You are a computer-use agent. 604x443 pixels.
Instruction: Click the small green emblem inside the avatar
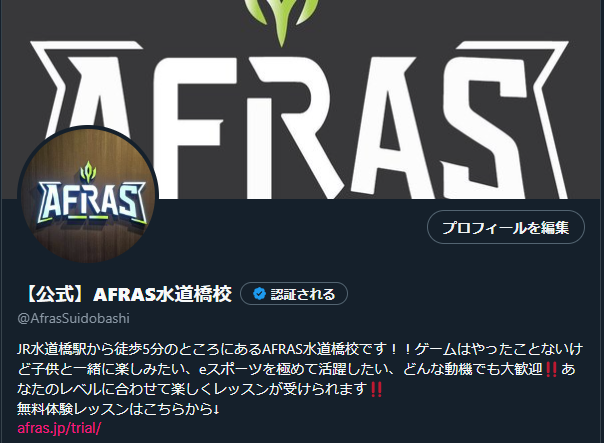click(88, 171)
